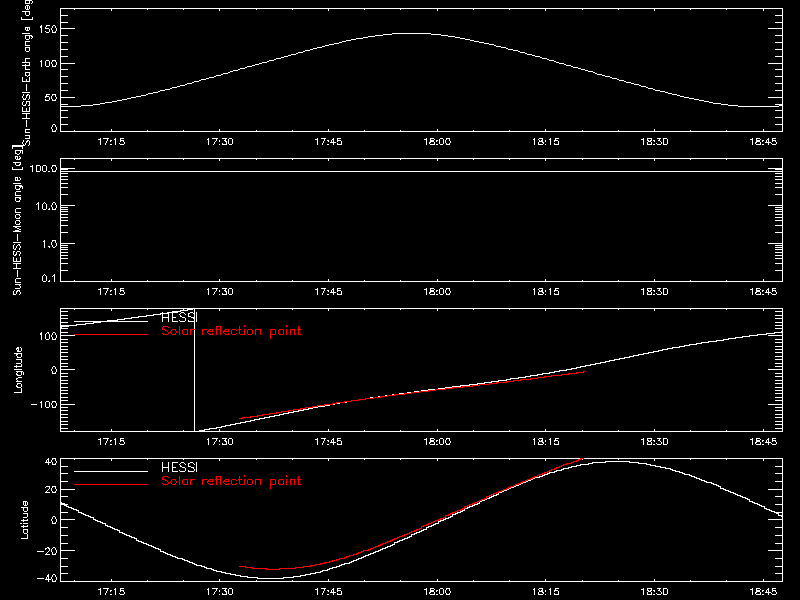Click red Solar reflection point legend in Latitude plot
This screenshot has height=600, width=800.
(x=231, y=481)
